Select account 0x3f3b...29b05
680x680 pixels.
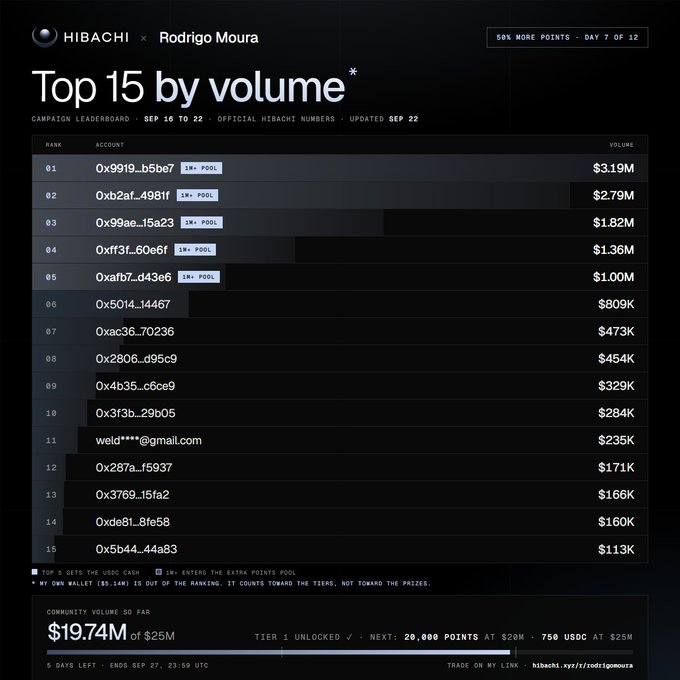(x=136, y=413)
